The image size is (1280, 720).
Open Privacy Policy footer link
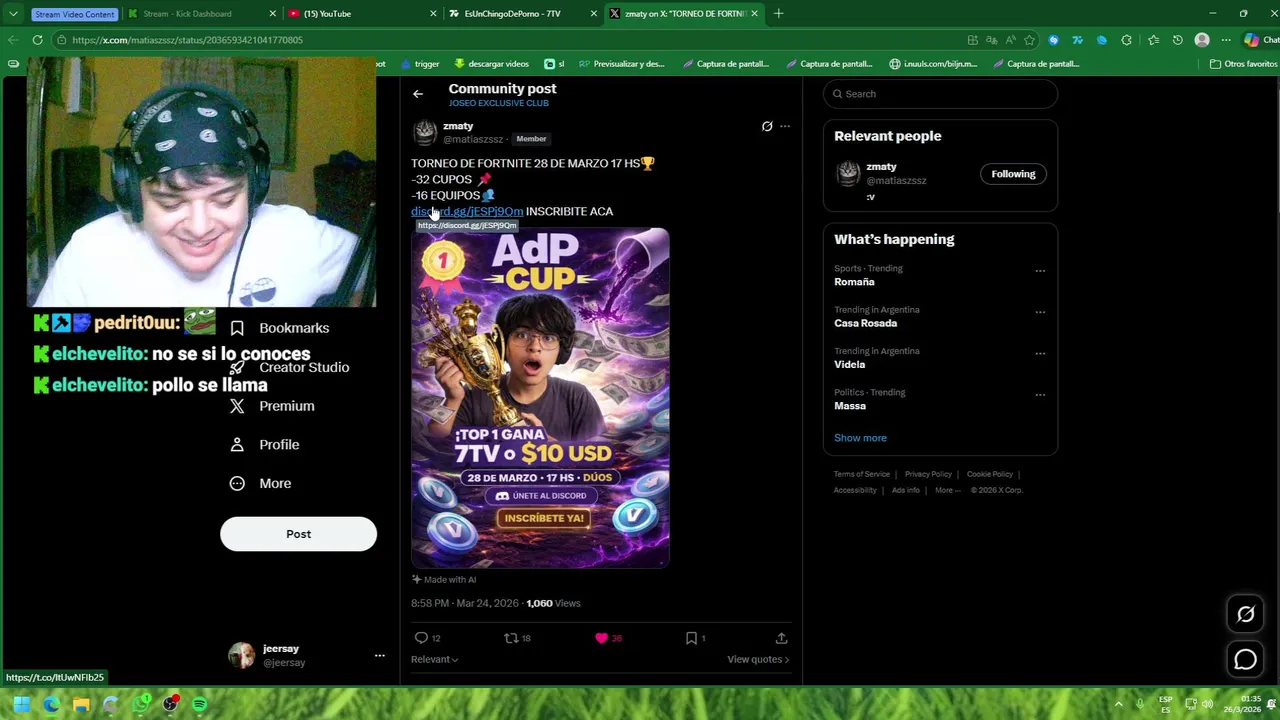point(928,474)
